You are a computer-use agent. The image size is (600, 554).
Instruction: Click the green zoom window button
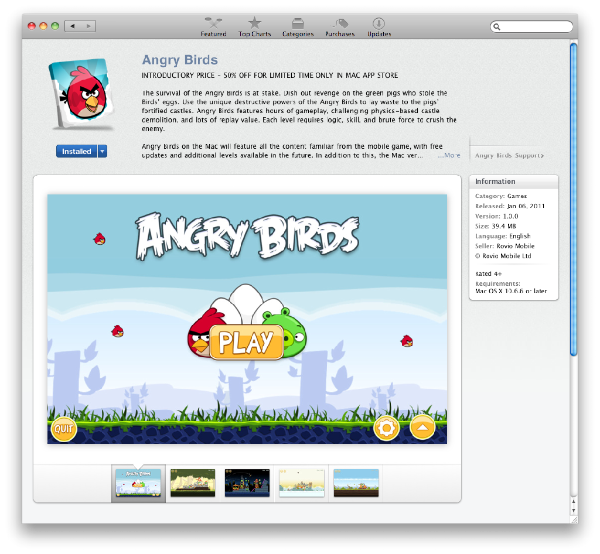(x=55, y=26)
